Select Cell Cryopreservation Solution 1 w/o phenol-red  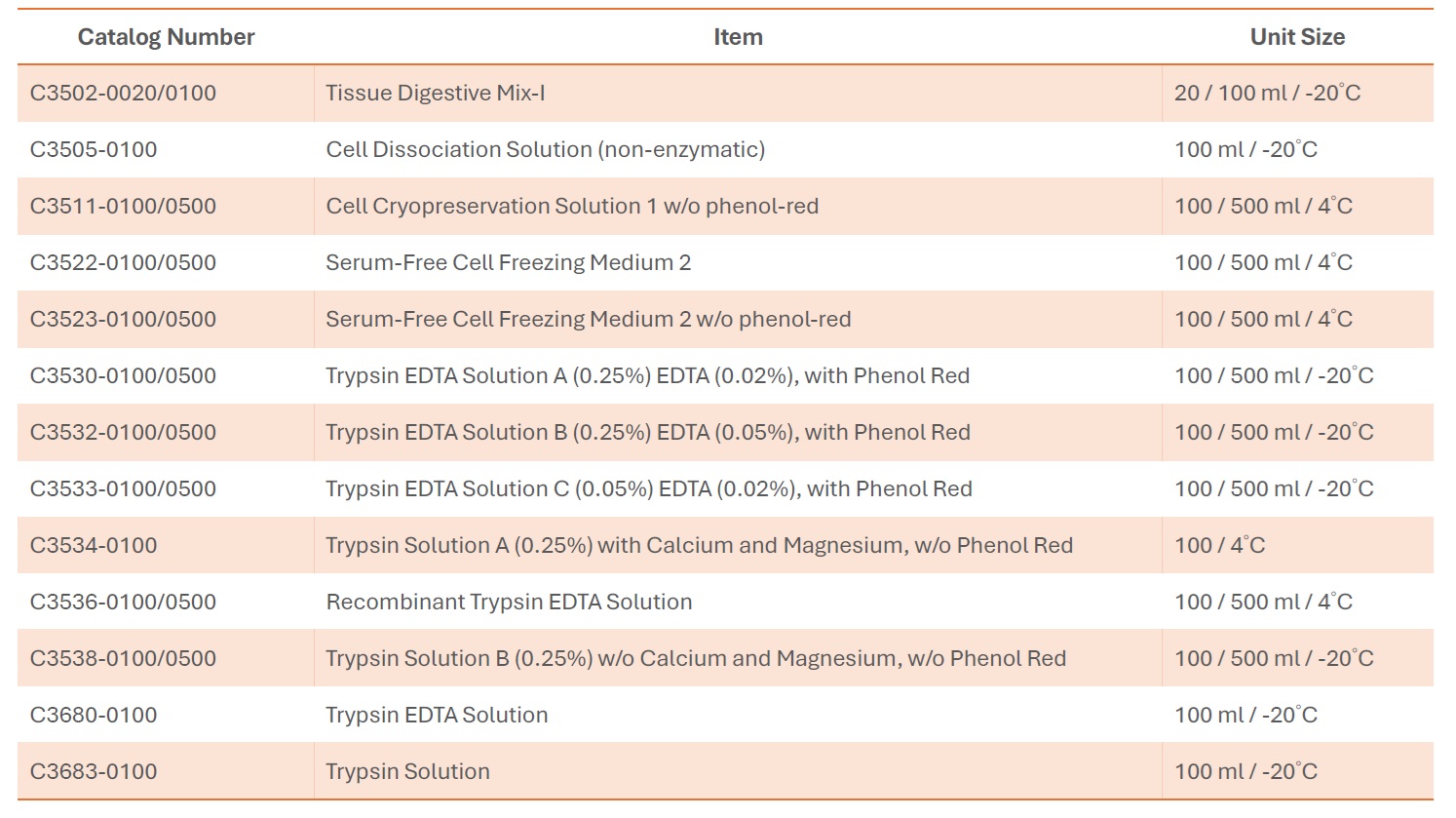(x=572, y=207)
